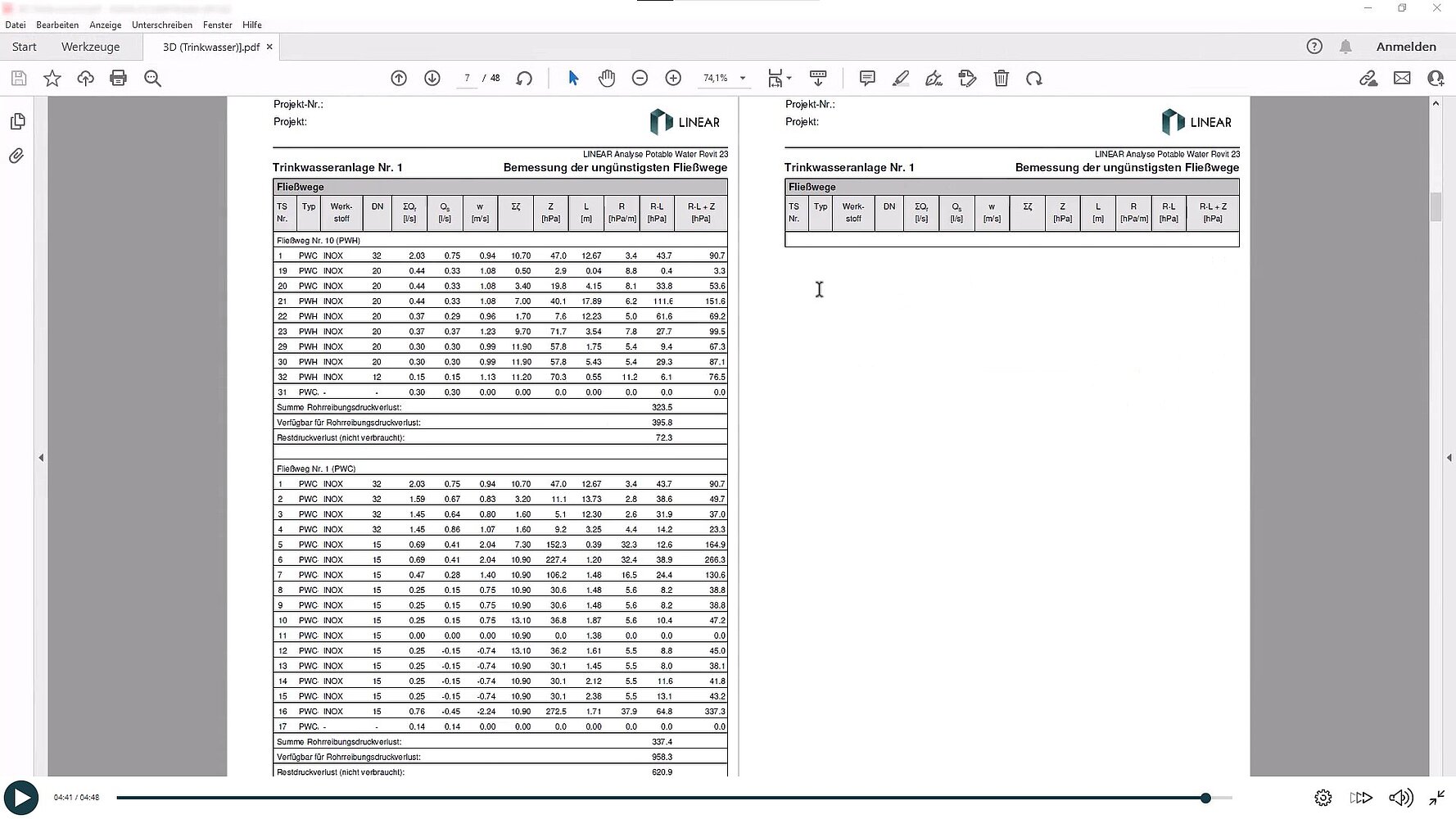Send file by email icon

(x=1402, y=79)
